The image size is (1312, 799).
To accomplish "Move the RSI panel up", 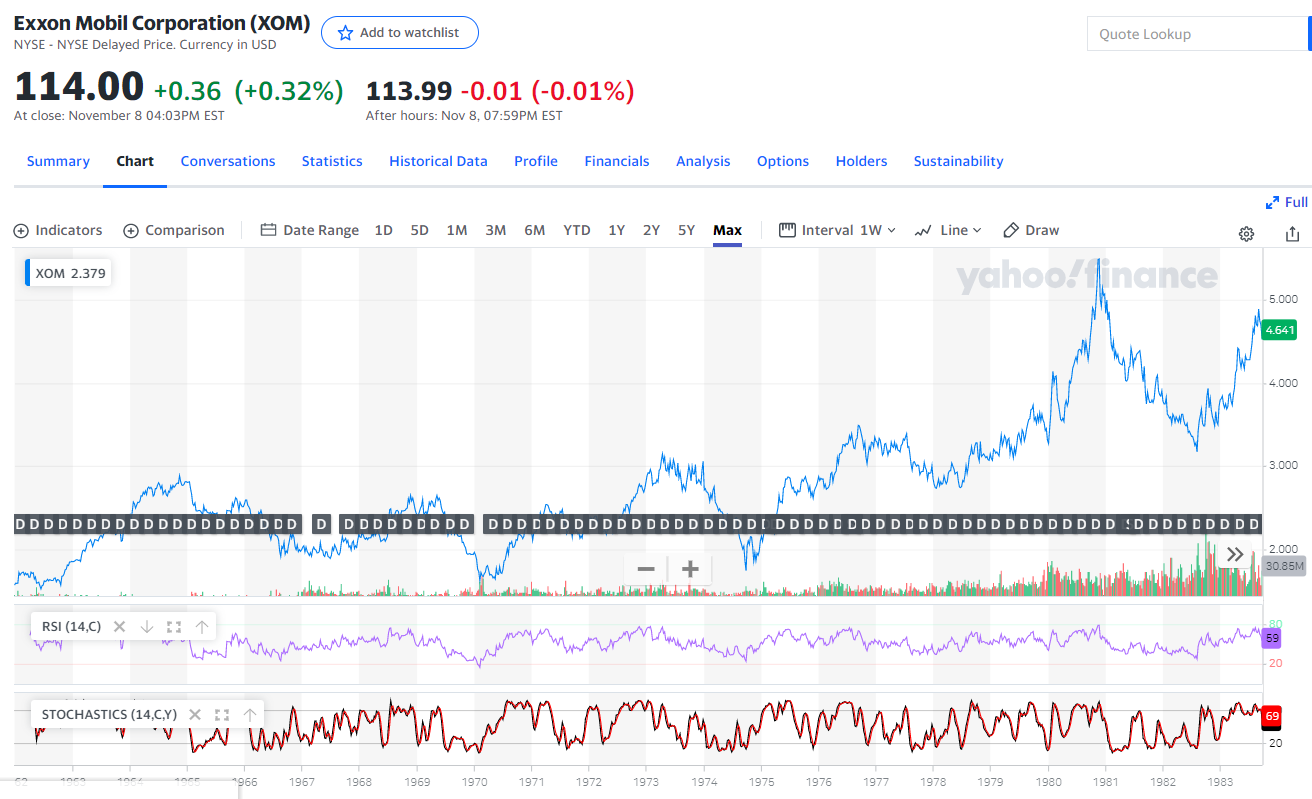I will pyautogui.click(x=202, y=627).
